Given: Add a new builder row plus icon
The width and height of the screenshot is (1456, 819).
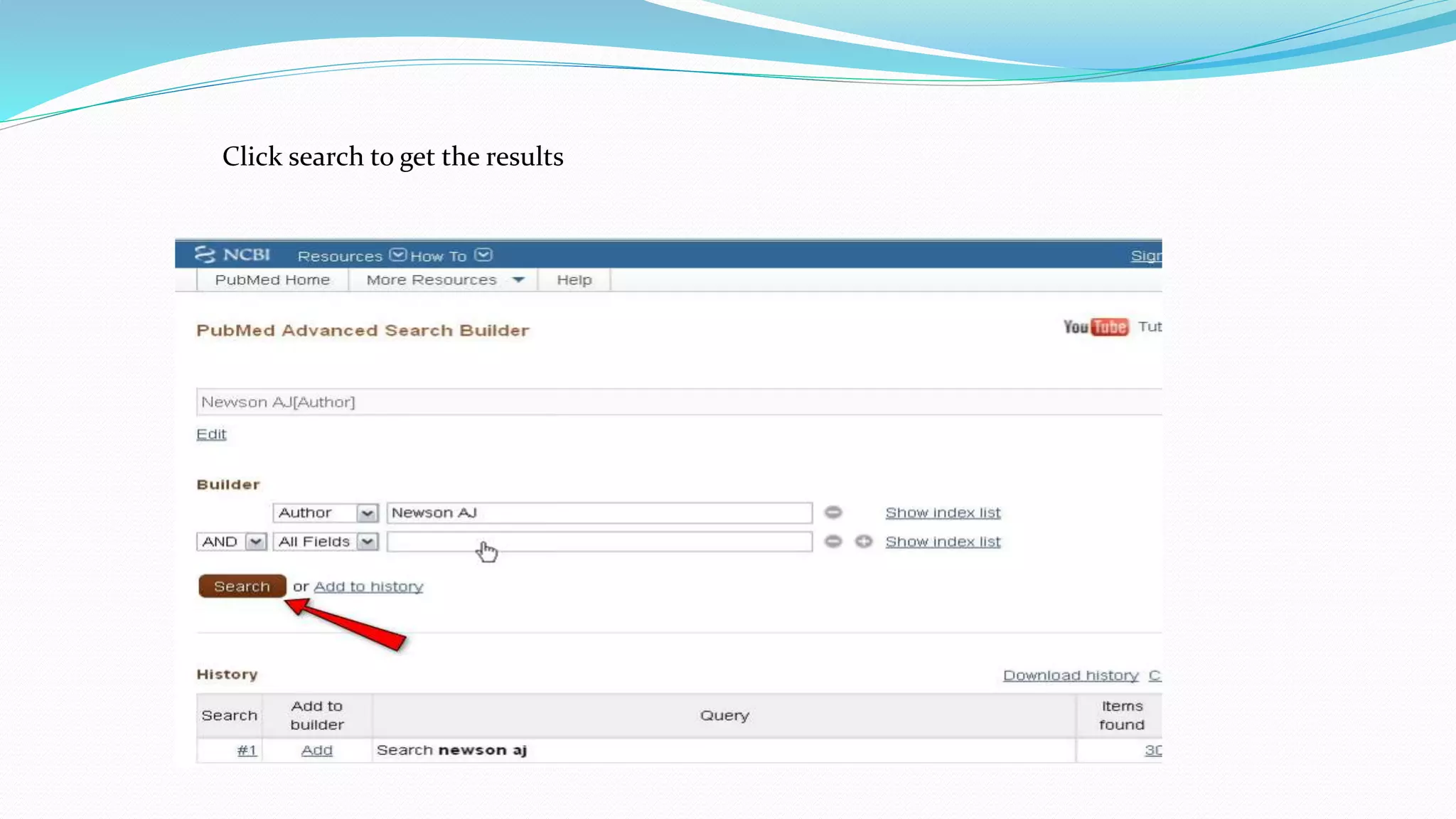Looking at the screenshot, I should (x=864, y=542).
